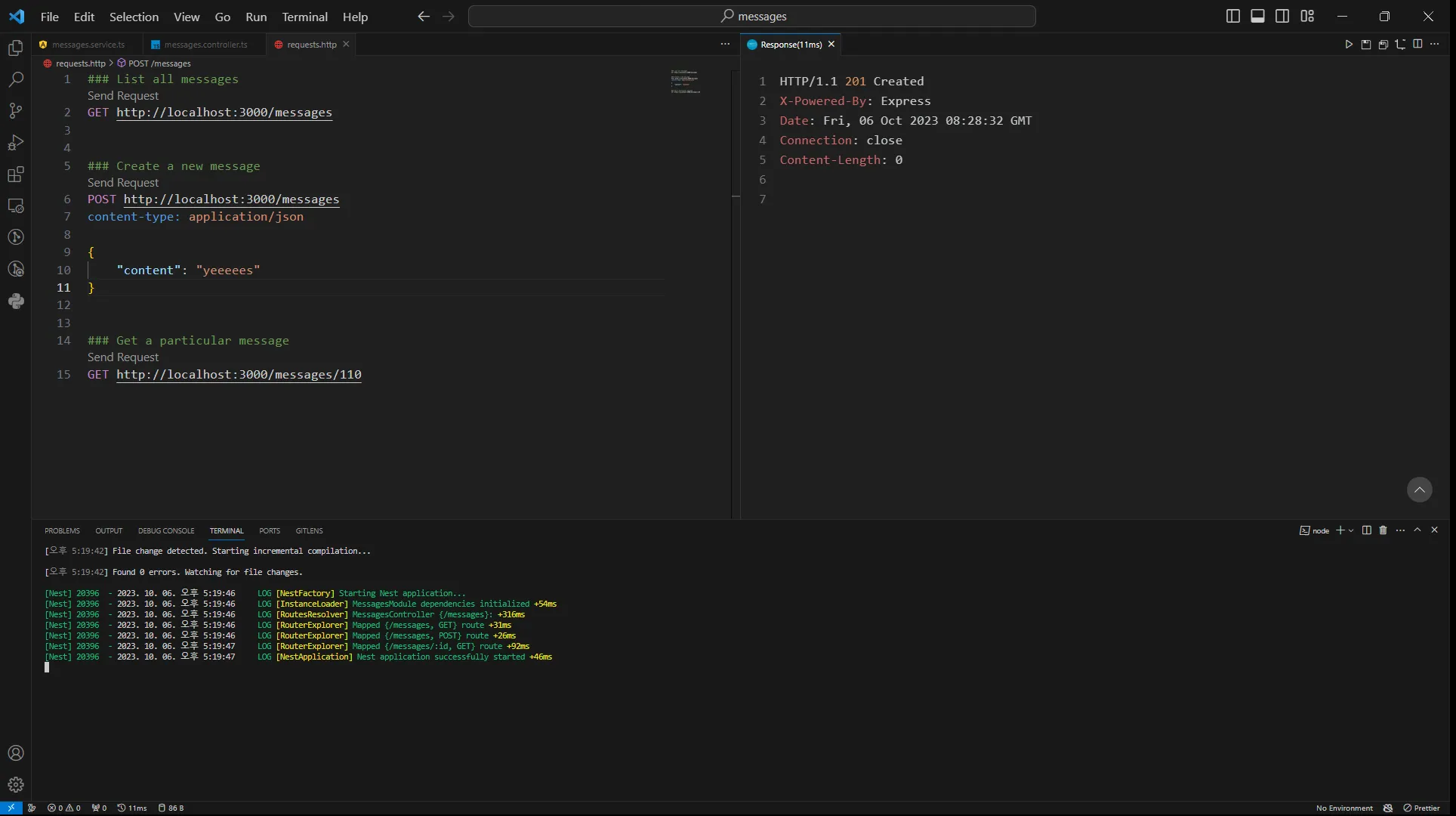Toggle the bottom panel layout button
This screenshot has height=816, width=1456.
pyautogui.click(x=1257, y=16)
